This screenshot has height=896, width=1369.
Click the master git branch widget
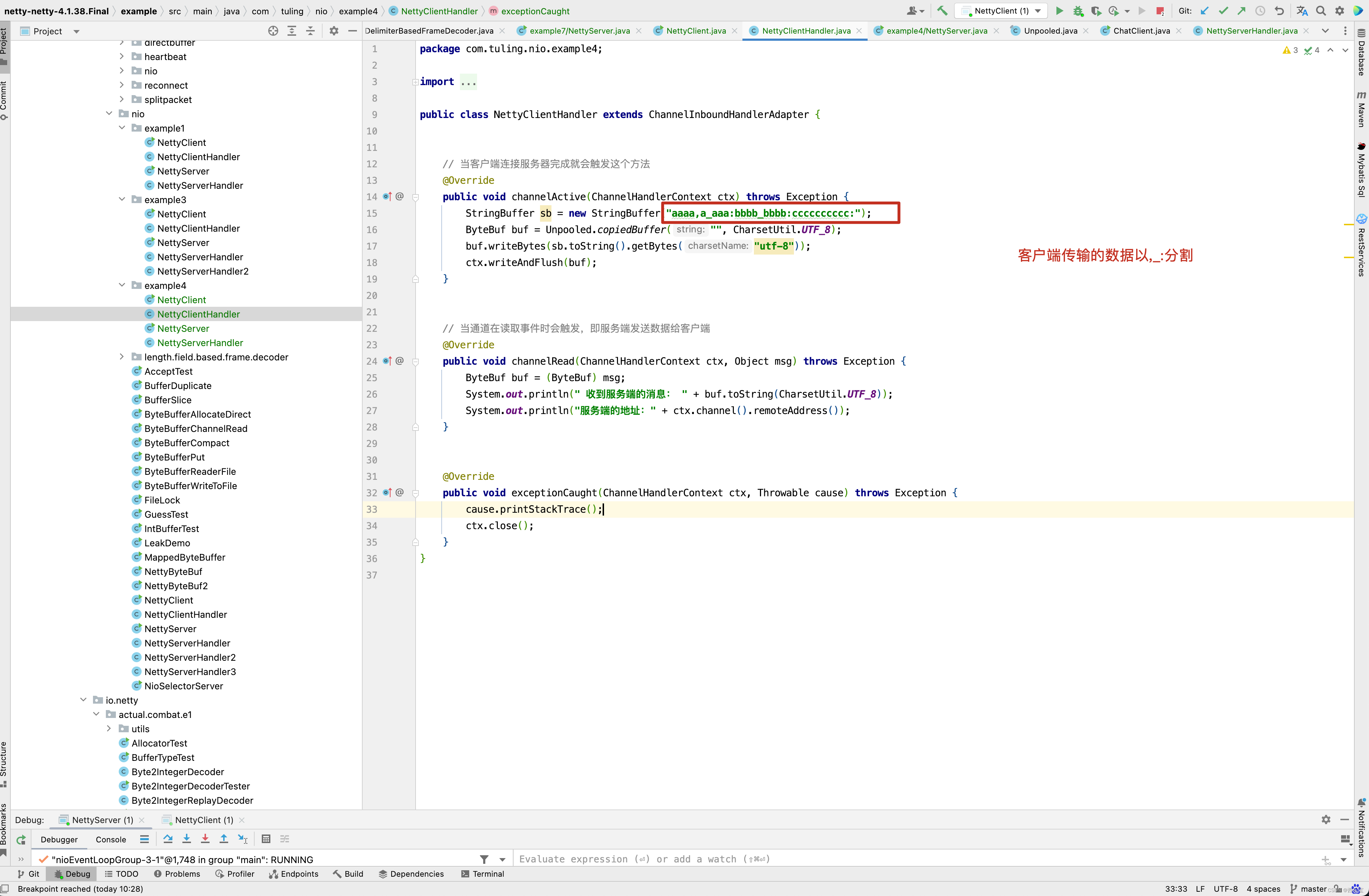pyautogui.click(x=1309, y=888)
